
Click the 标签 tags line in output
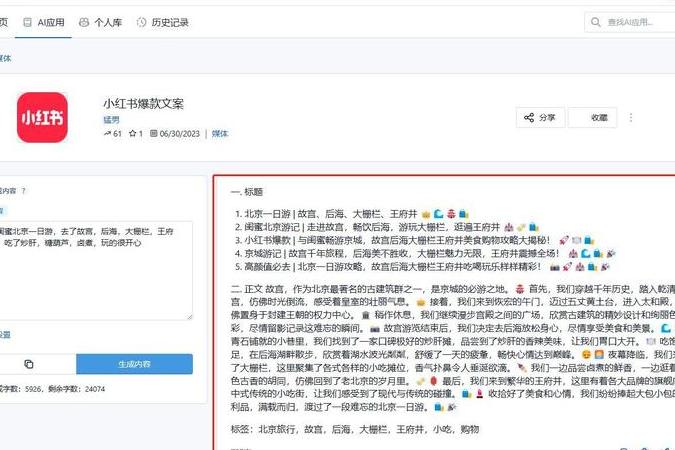tap(355, 429)
